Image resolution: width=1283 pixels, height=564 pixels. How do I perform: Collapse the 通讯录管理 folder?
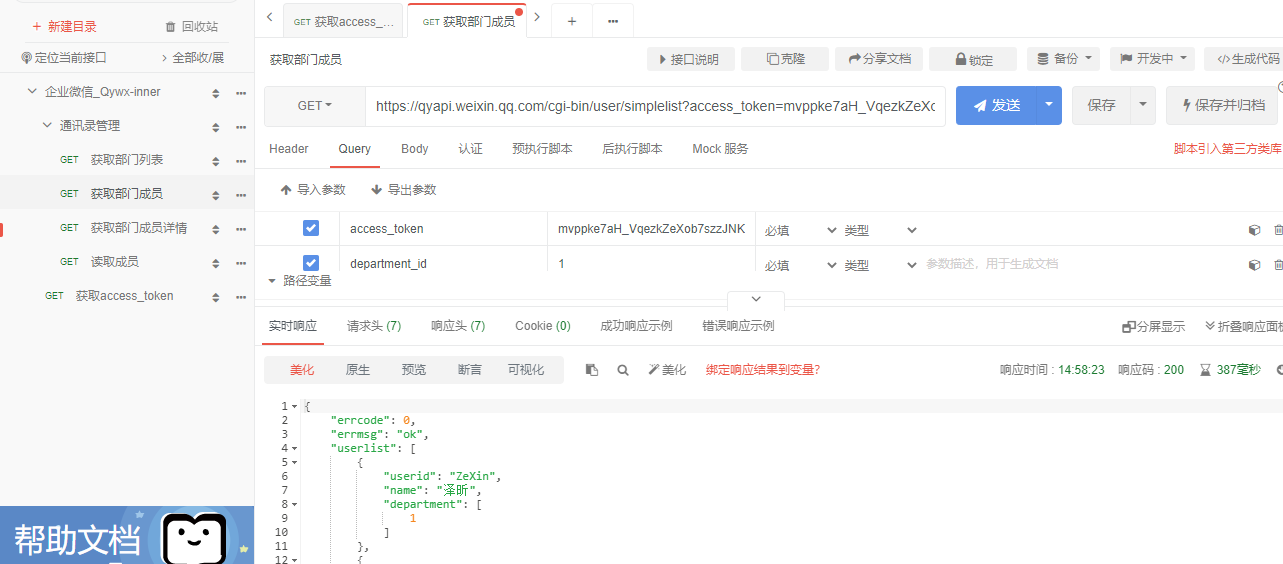(x=47, y=126)
